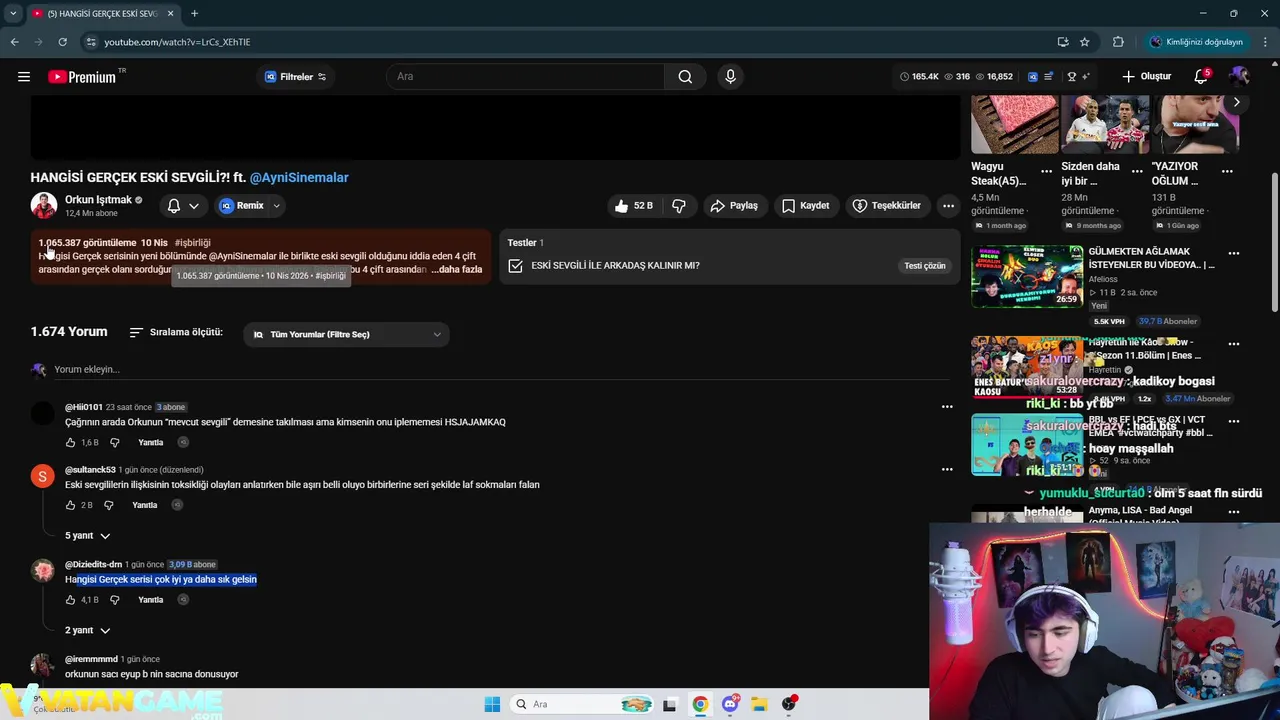
Task: Click the Kaydet save button
Action: pyautogui.click(x=806, y=206)
